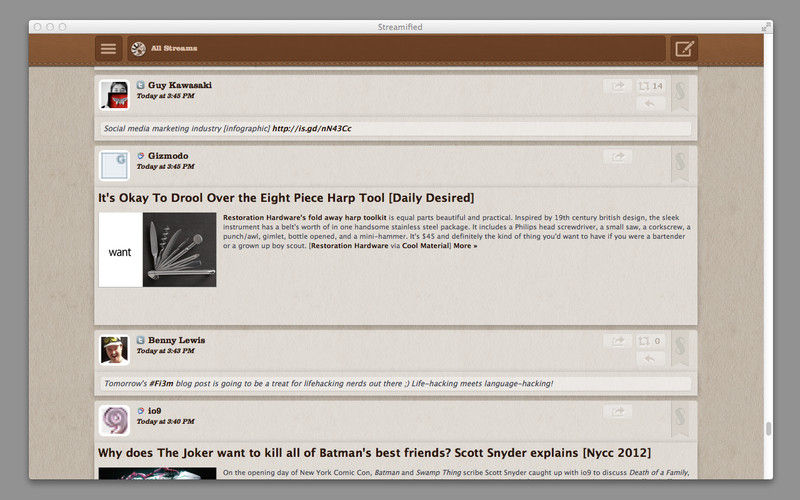Open Benny Lewis's avatar photo

114,349
